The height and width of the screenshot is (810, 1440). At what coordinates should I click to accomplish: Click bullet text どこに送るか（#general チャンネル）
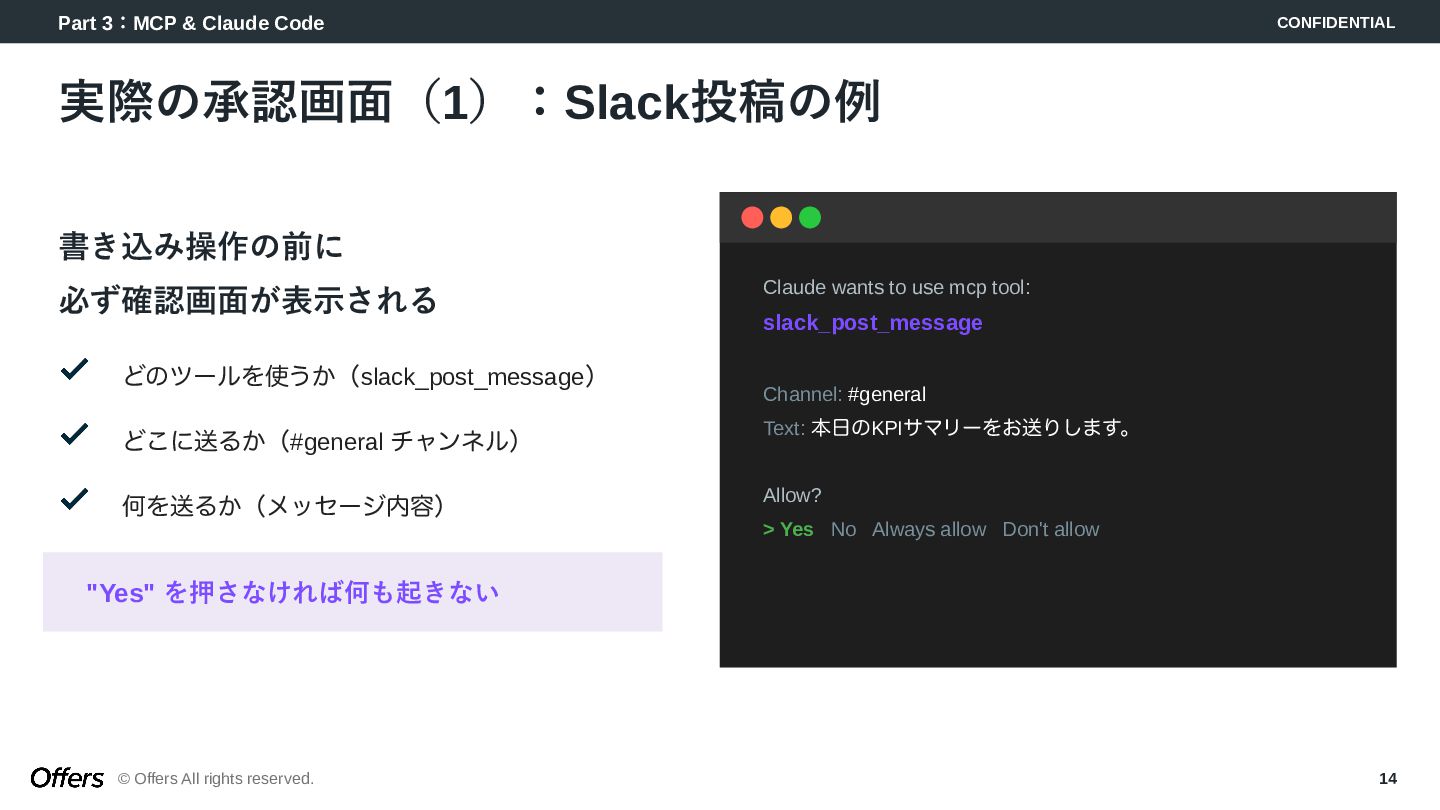pos(322,441)
